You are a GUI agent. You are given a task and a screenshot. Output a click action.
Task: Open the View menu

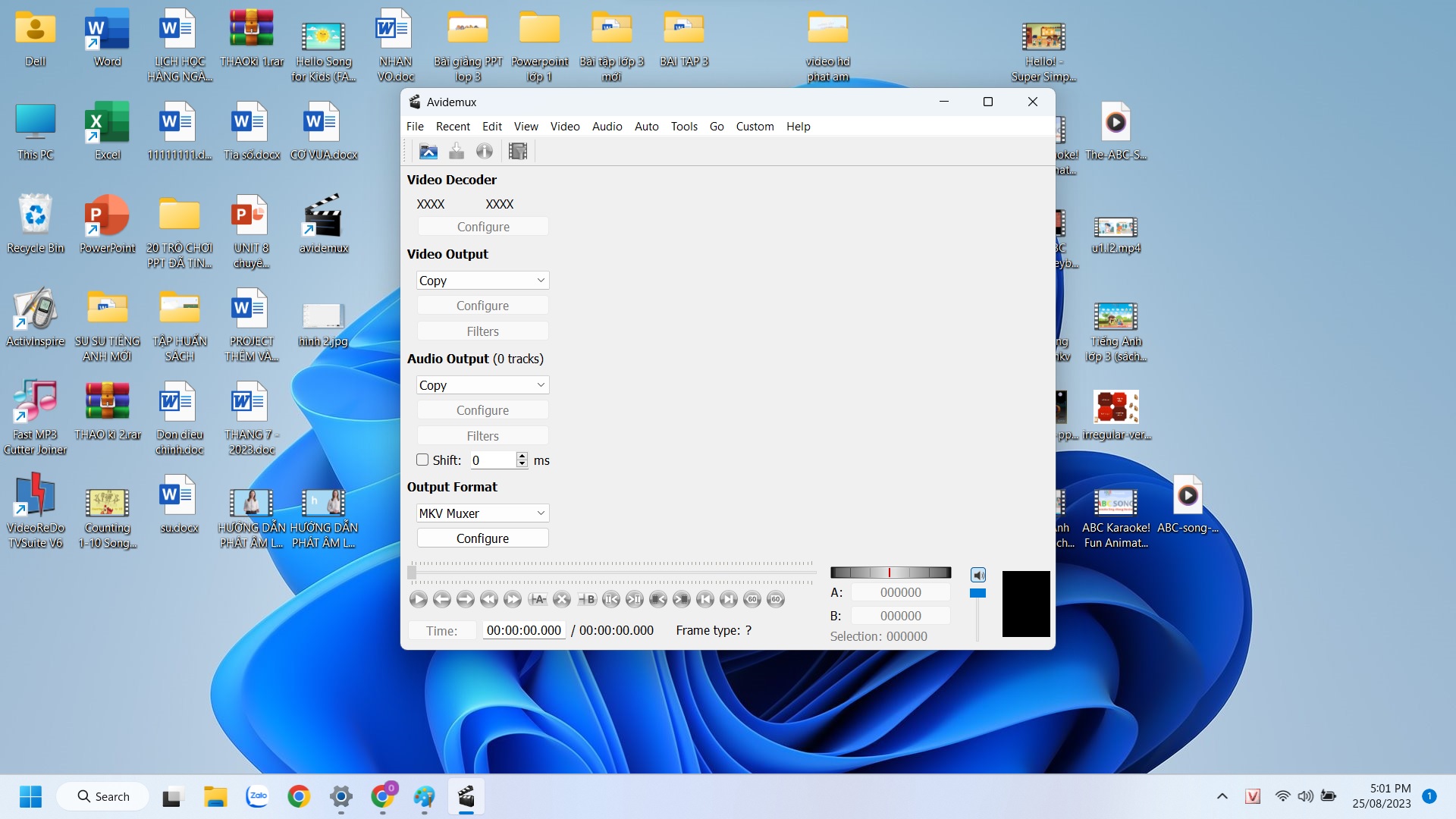526,126
